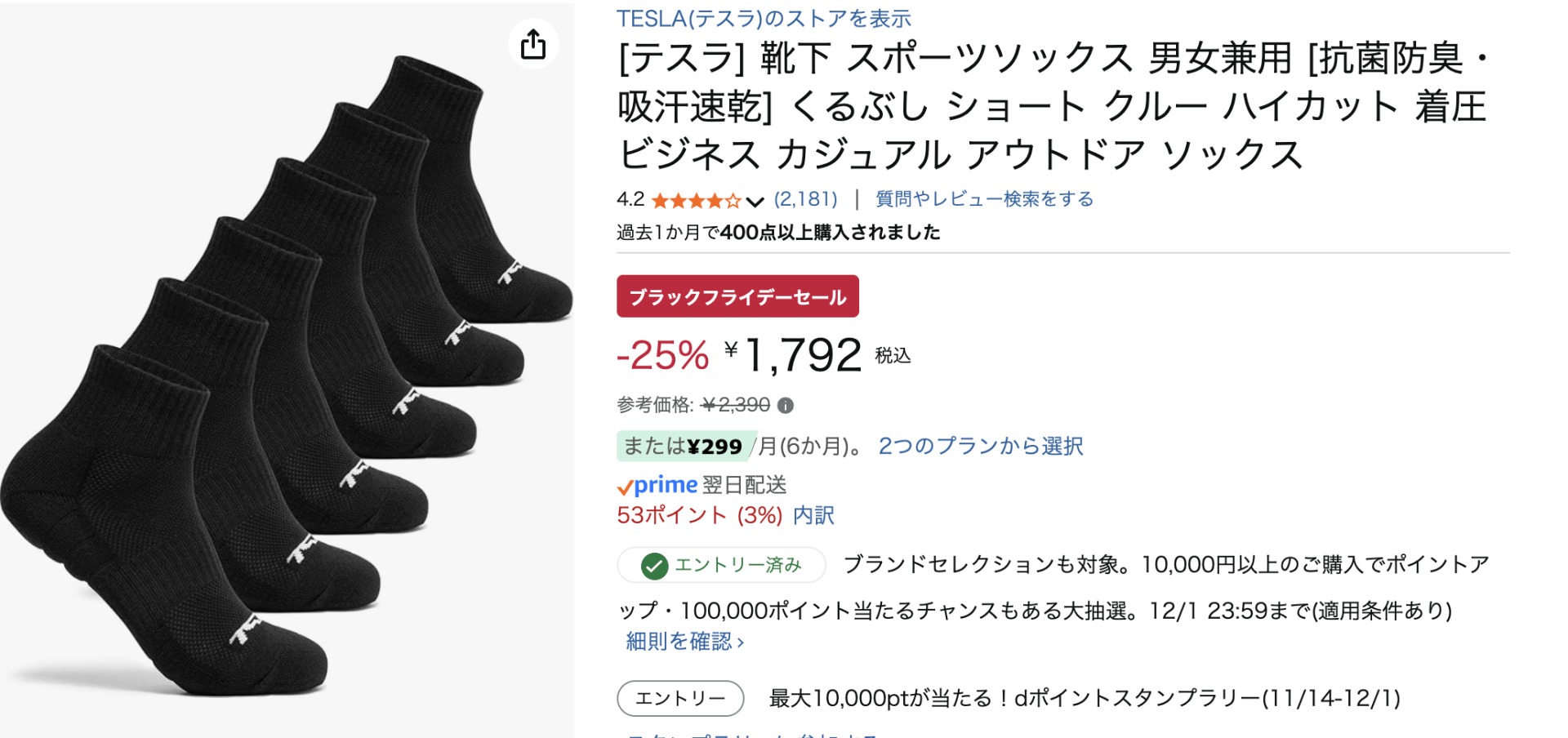Click the share icon on product image

(533, 44)
